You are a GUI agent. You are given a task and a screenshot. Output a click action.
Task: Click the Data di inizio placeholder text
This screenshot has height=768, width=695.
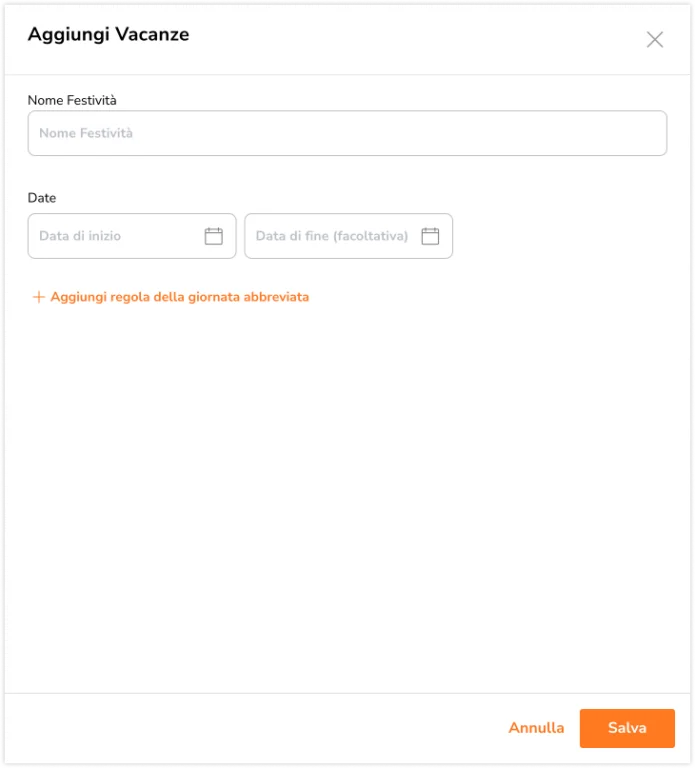[80, 236]
